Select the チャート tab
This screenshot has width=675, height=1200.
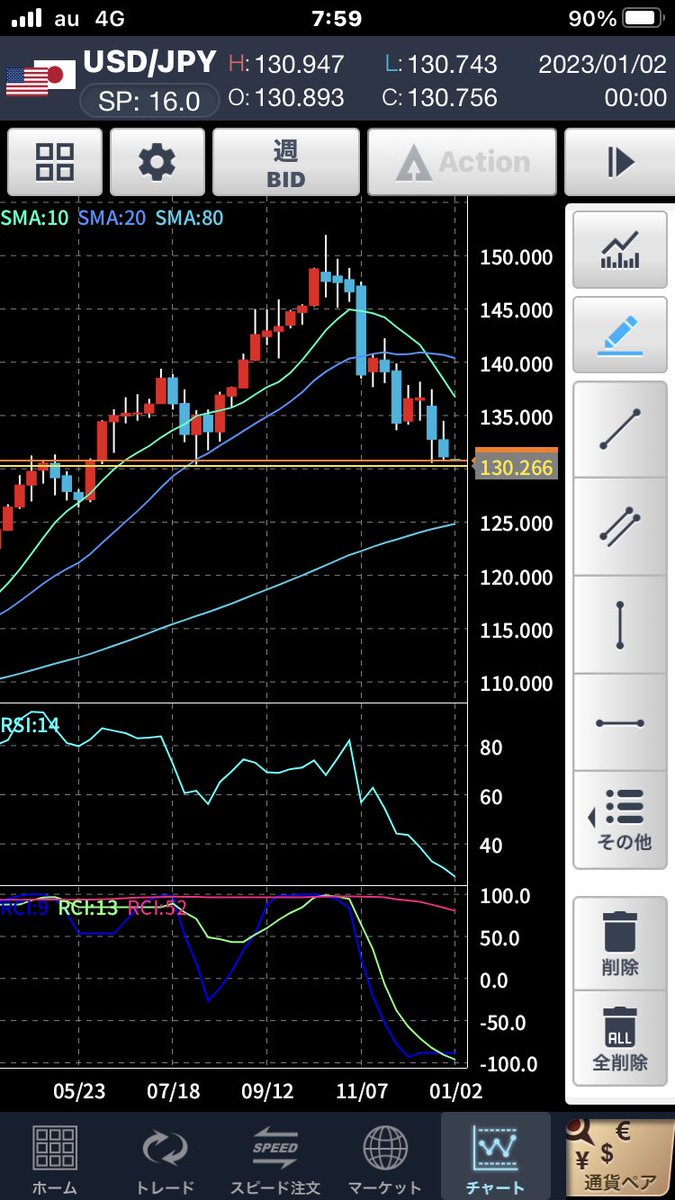click(495, 1157)
